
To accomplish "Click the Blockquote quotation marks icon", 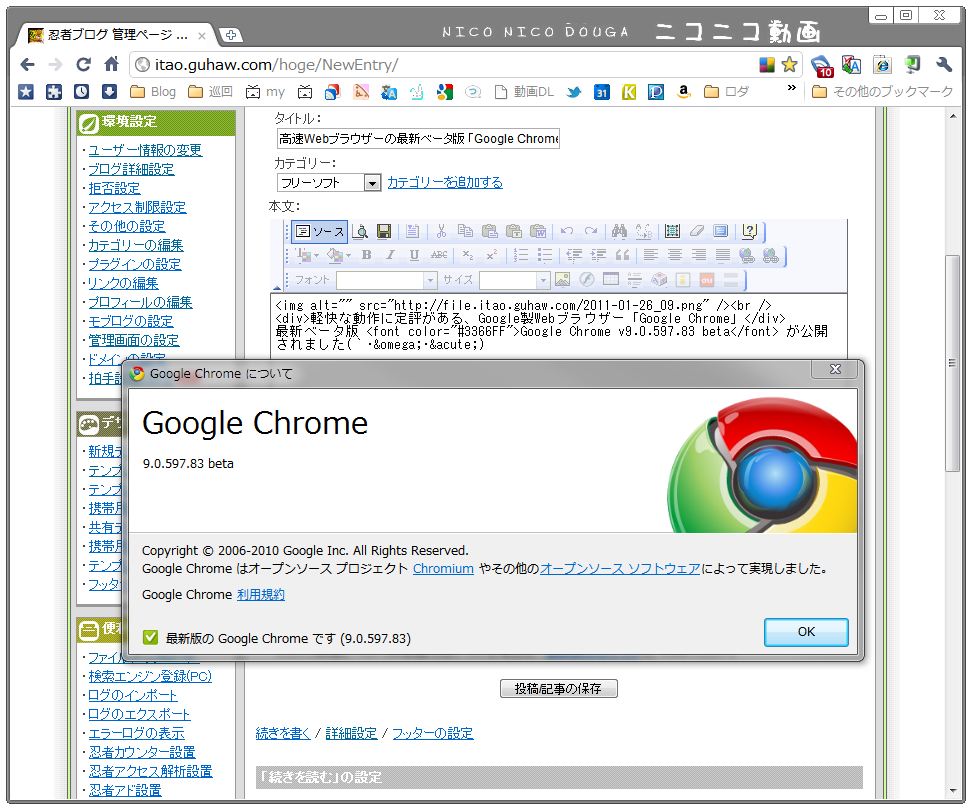I will [x=622, y=255].
